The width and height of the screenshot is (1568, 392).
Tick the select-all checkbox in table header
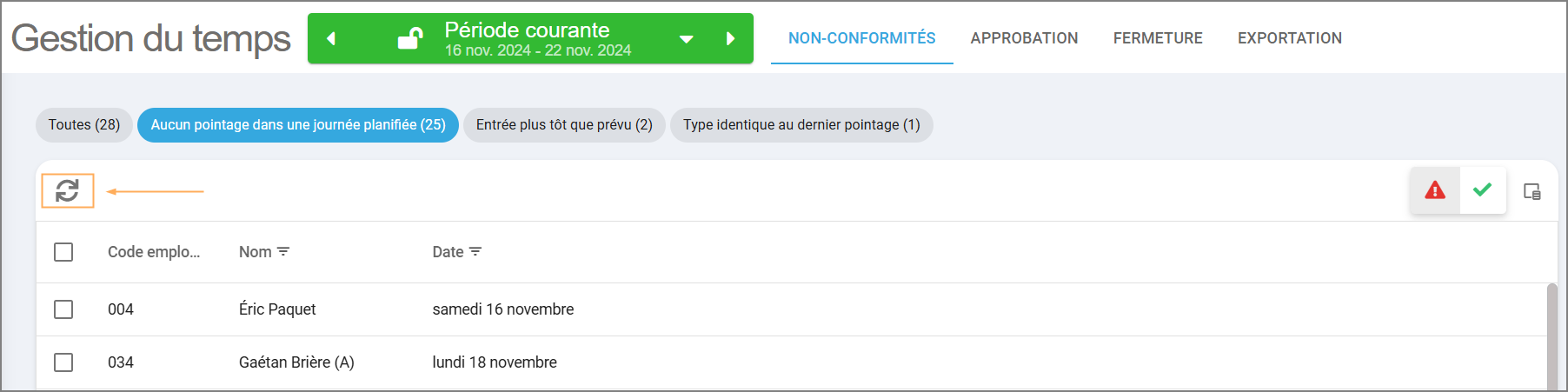point(63,252)
